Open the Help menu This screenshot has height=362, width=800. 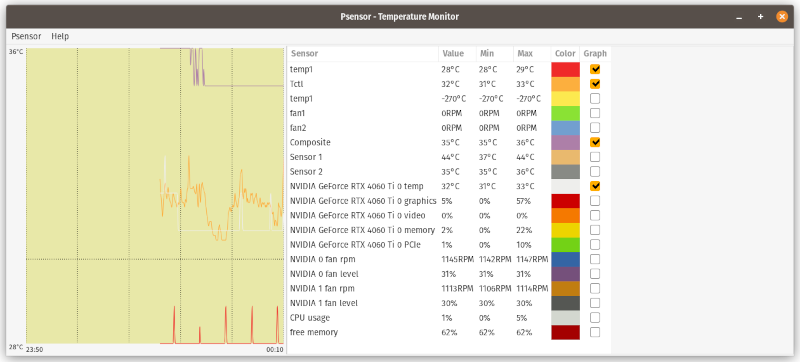point(60,36)
